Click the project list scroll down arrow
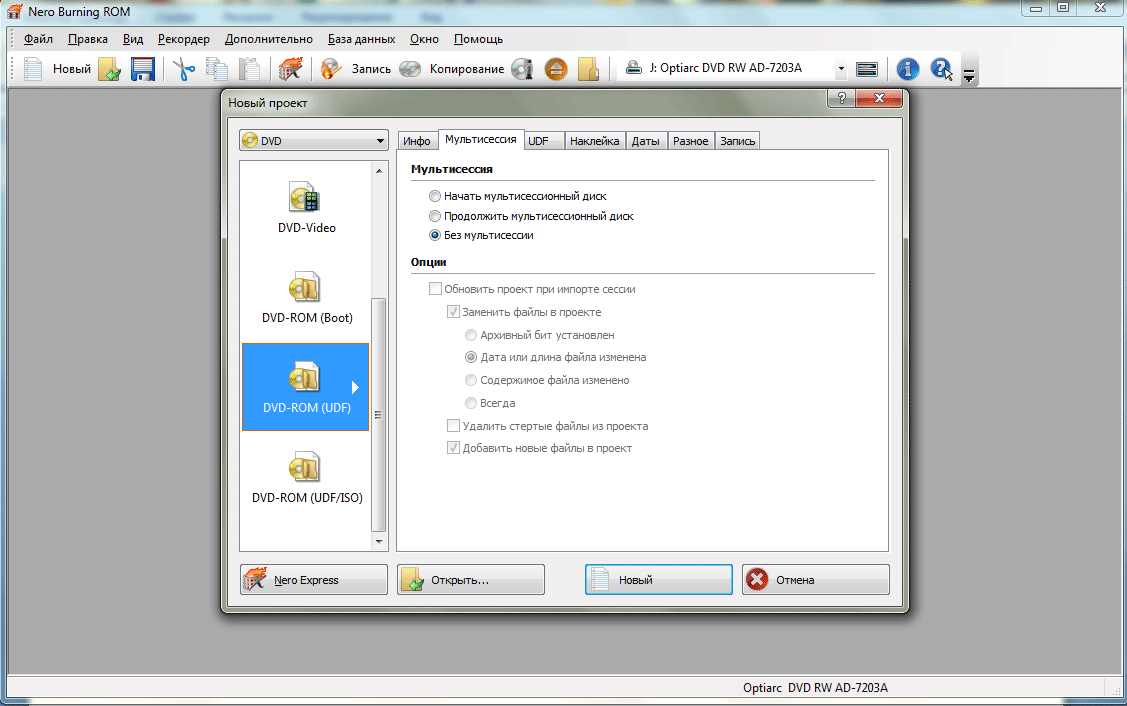1127x706 pixels. click(379, 541)
